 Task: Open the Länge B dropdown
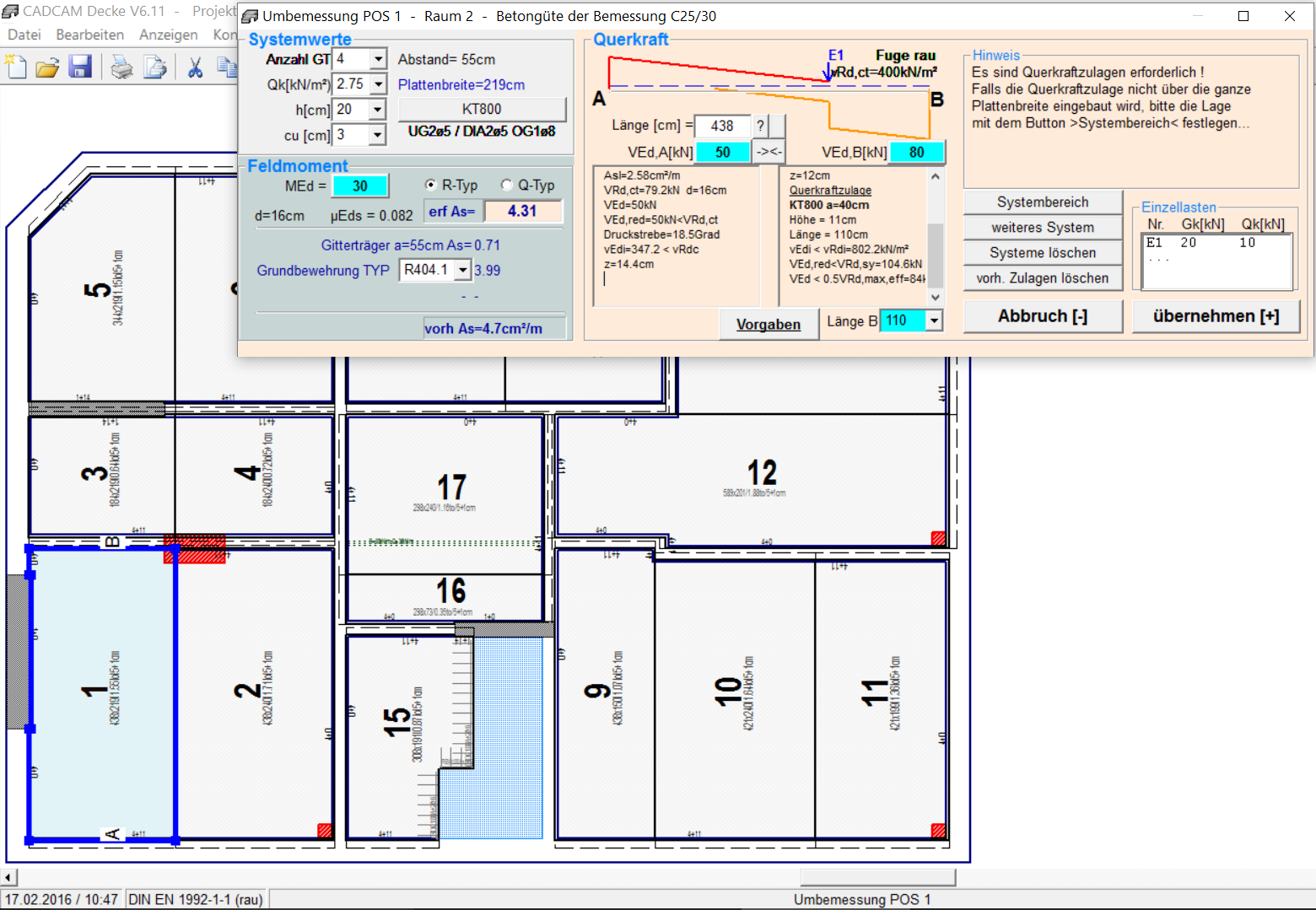coord(934,320)
